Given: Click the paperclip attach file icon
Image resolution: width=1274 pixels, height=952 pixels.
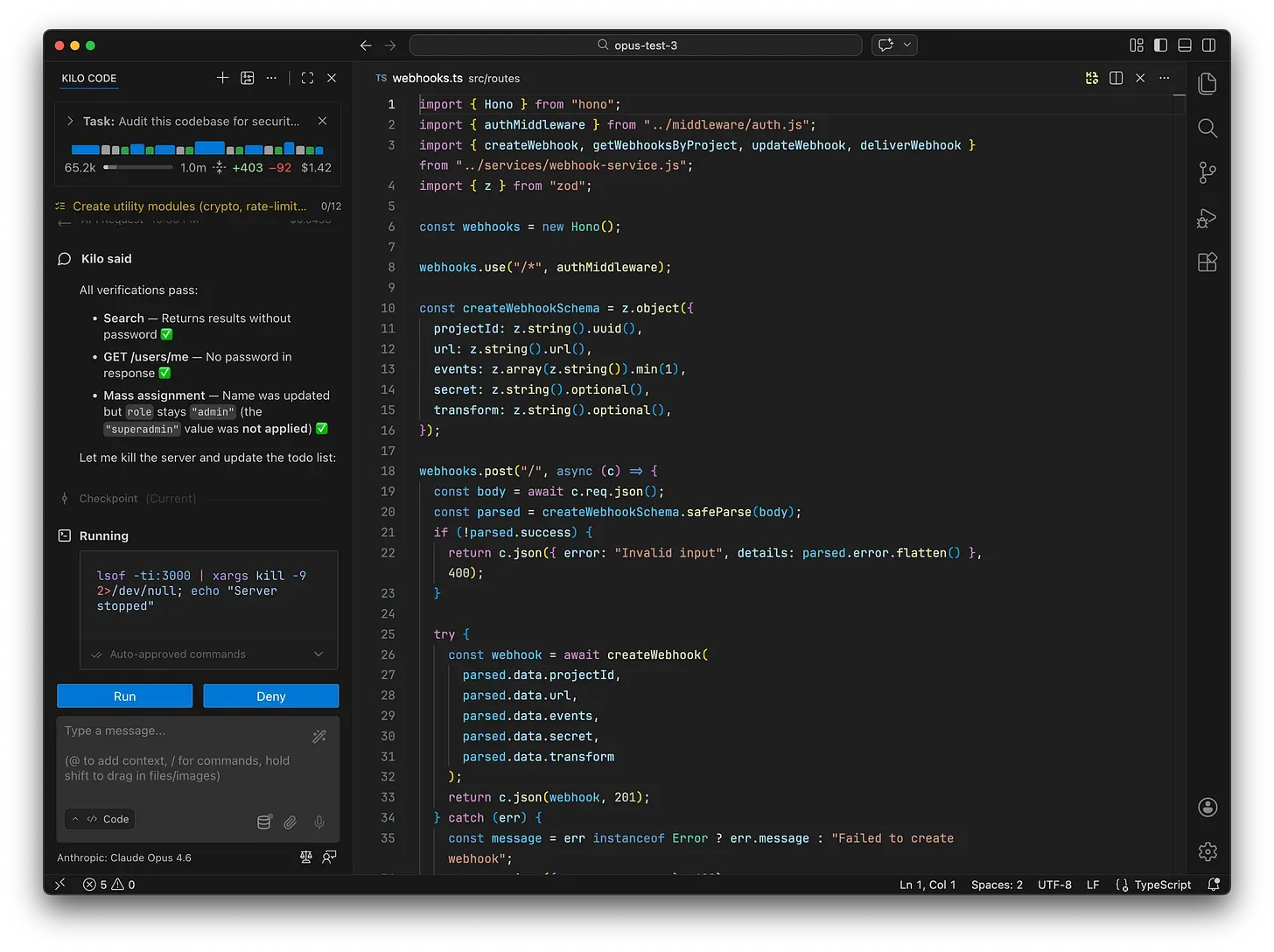Looking at the screenshot, I should coord(290,822).
